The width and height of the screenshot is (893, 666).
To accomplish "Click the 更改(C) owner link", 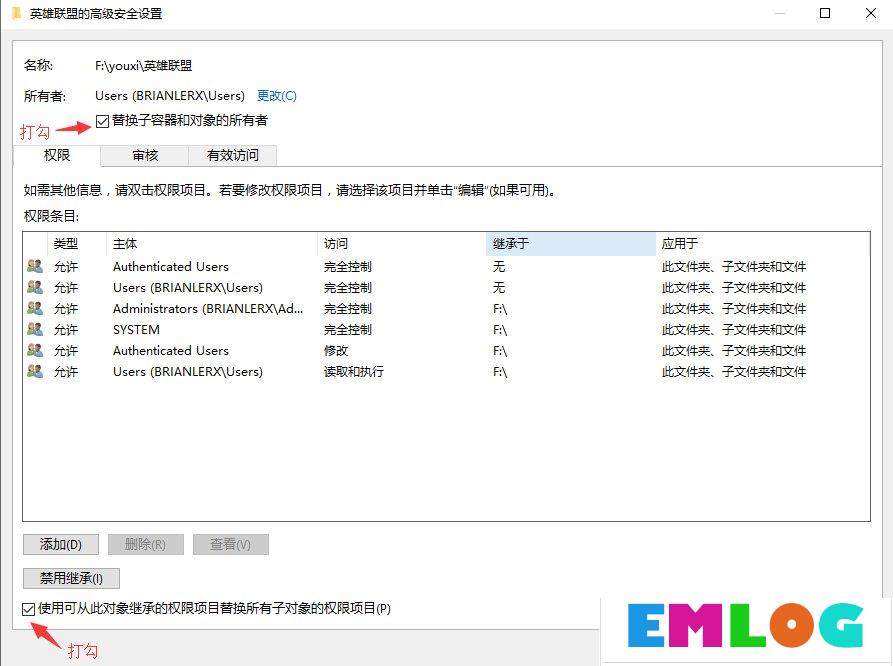I will click(277, 96).
